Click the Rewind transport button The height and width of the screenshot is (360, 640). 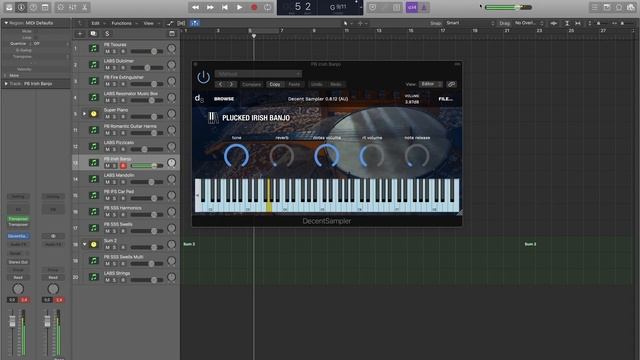click(x=196, y=7)
